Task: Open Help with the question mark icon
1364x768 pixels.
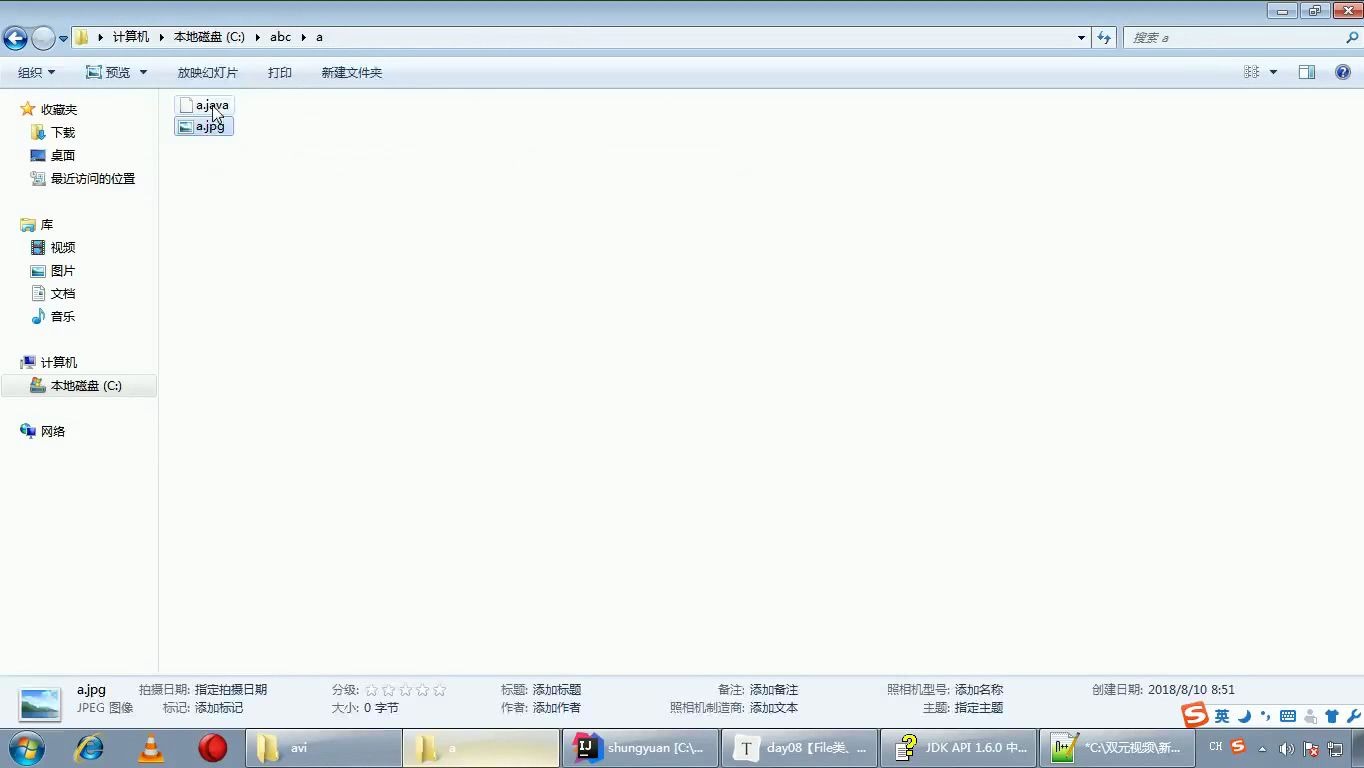Action: [x=1343, y=72]
